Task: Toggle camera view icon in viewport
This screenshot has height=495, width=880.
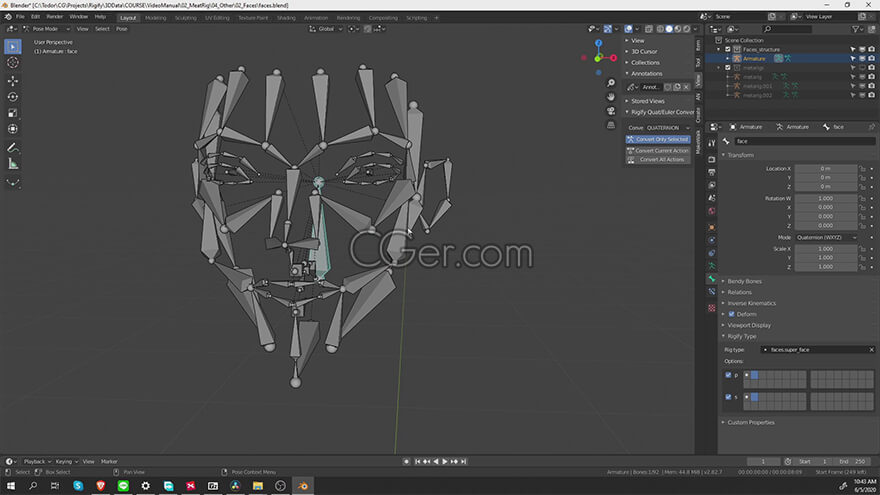Action: click(611, 111)
